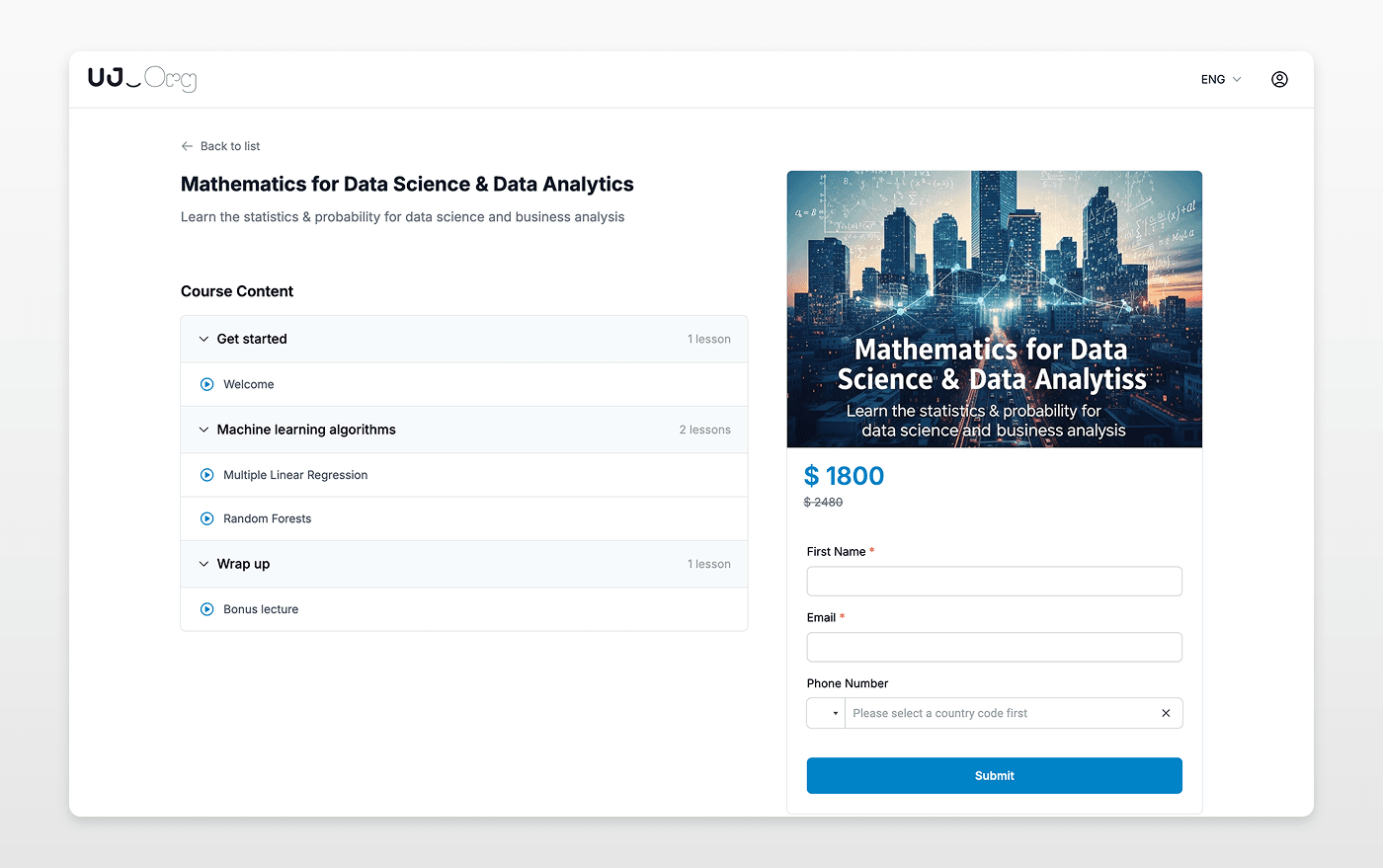Click the UJ Org logo

(x=142, y=79)
